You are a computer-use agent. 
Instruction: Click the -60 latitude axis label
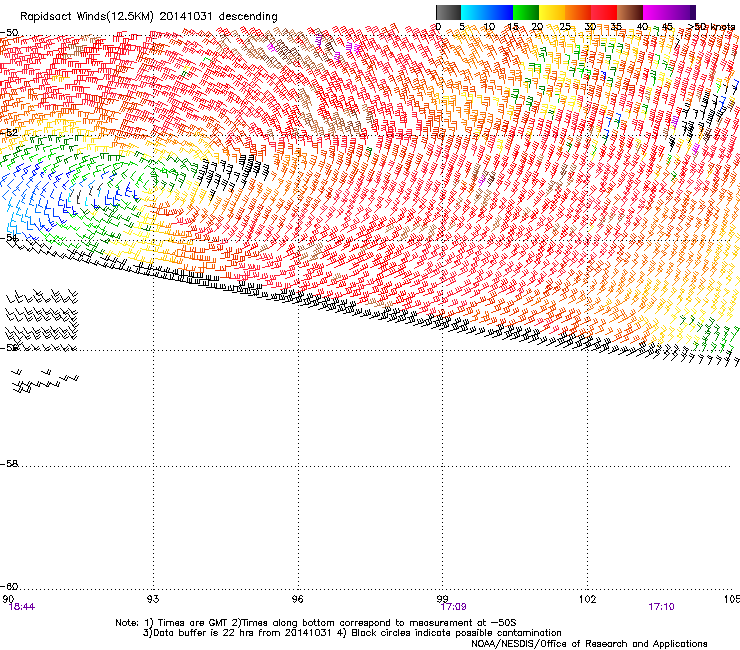pos(9,586)
